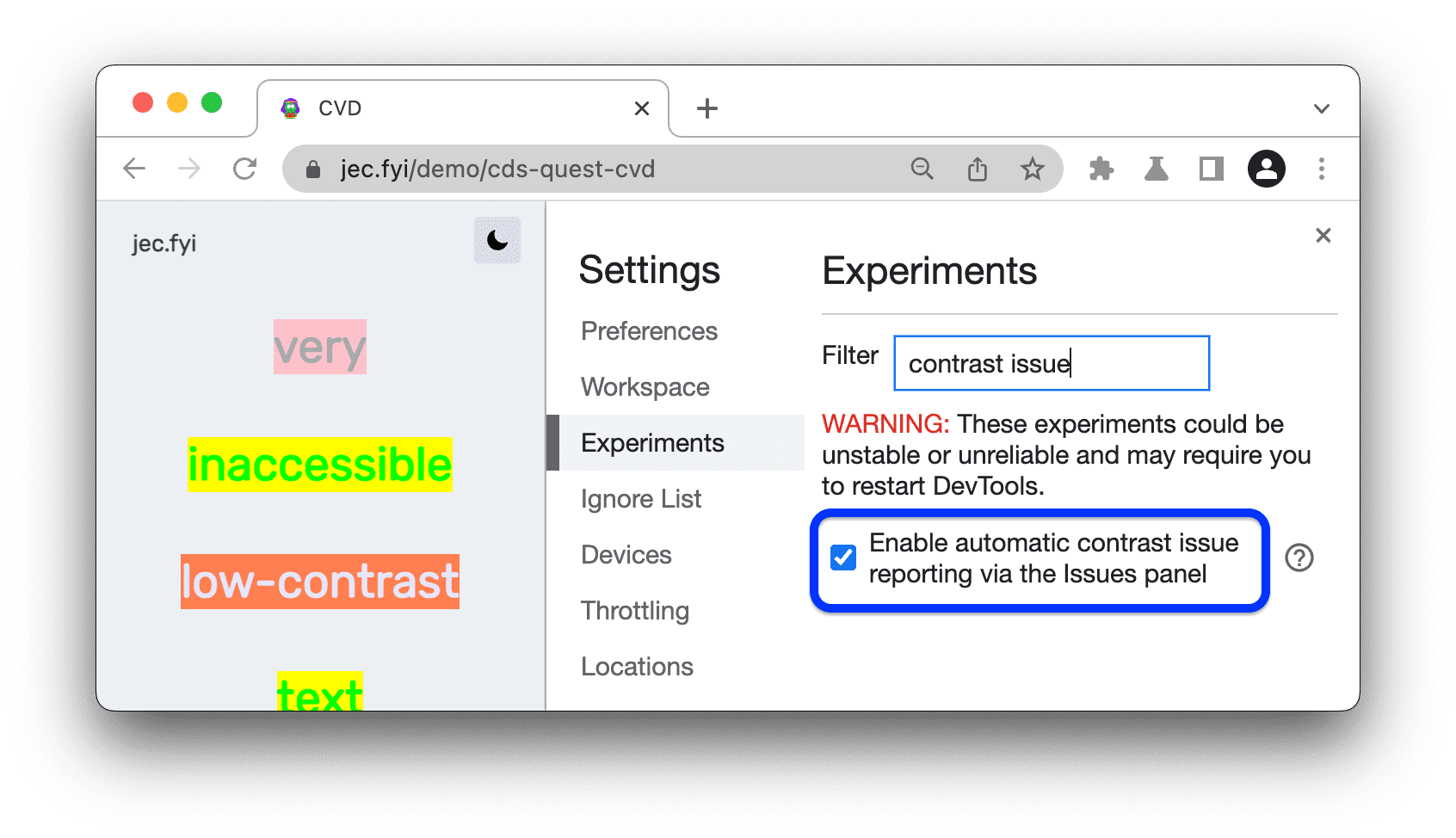Select Preferences in the Settings sidebar
The height and width of the screenshot is (838, 1456).
pyautogui.click(x=649, y=330)
